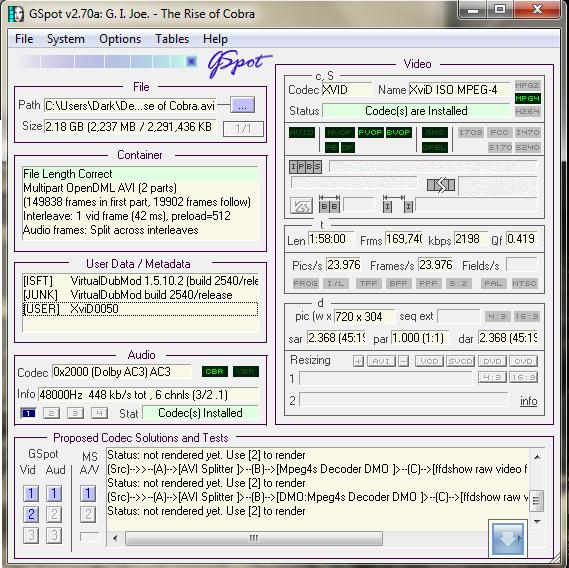
Task: Click MS A/V test button 1
Action: 88,494
